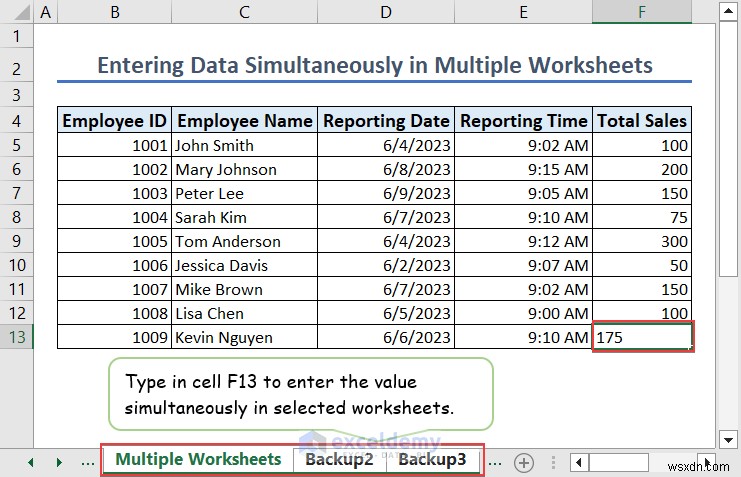This screenshot has height=477, width=741.
Task: Select column B header
Action: (x=114, y=12)
